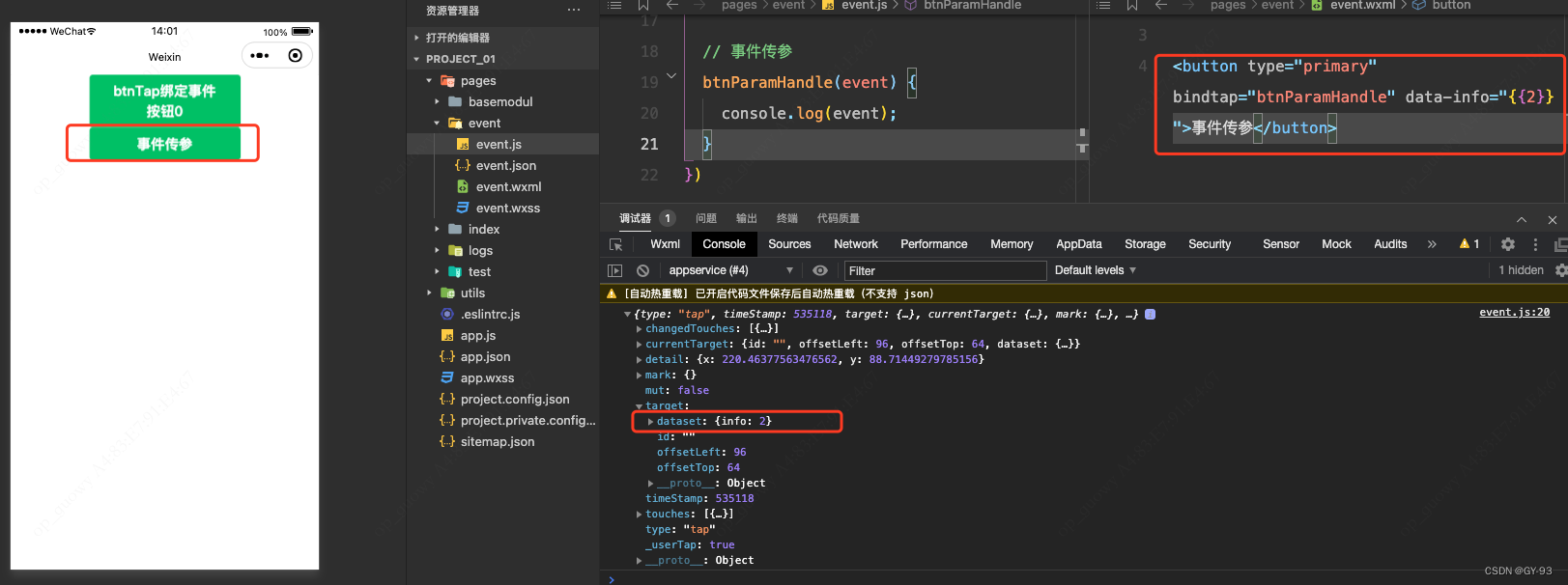Click the inspect element selector icon
The width and height of the screenshot is (1568, 585).
tap(615, 244)
